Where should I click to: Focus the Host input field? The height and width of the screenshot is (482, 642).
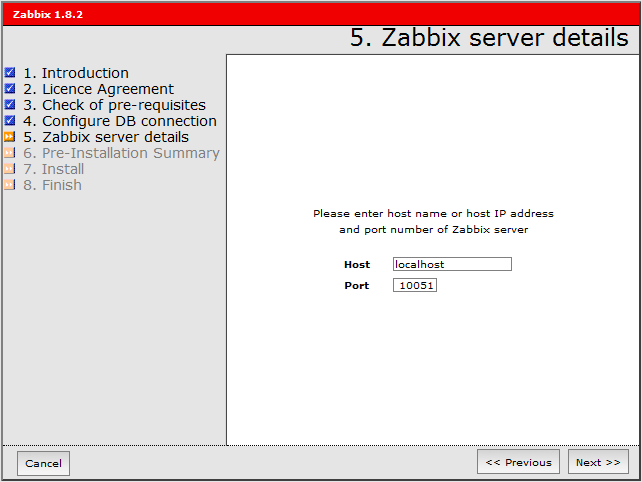[452, 264]
